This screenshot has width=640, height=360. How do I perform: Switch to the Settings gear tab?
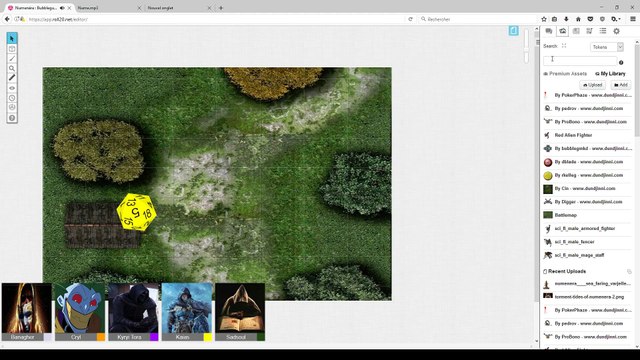click(616, 31)
